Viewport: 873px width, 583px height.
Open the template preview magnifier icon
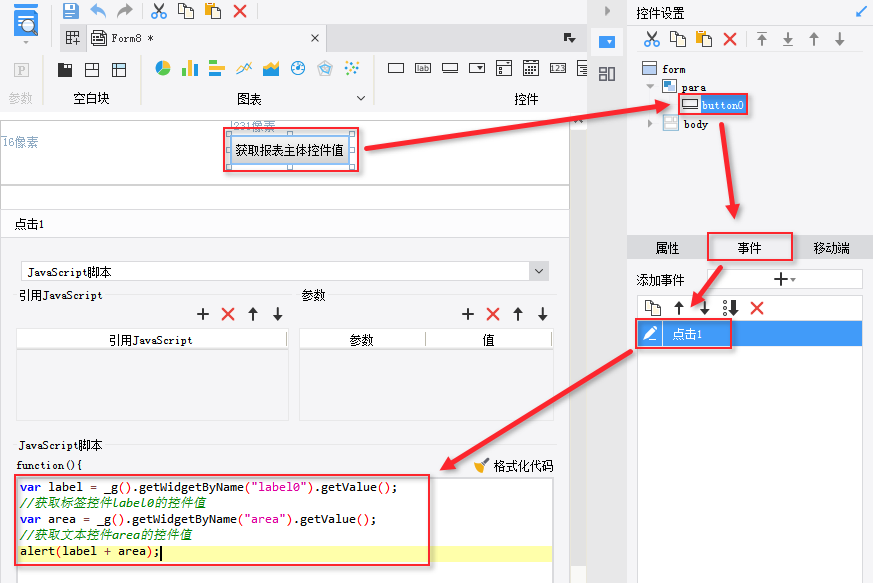[x=26, y=23]
